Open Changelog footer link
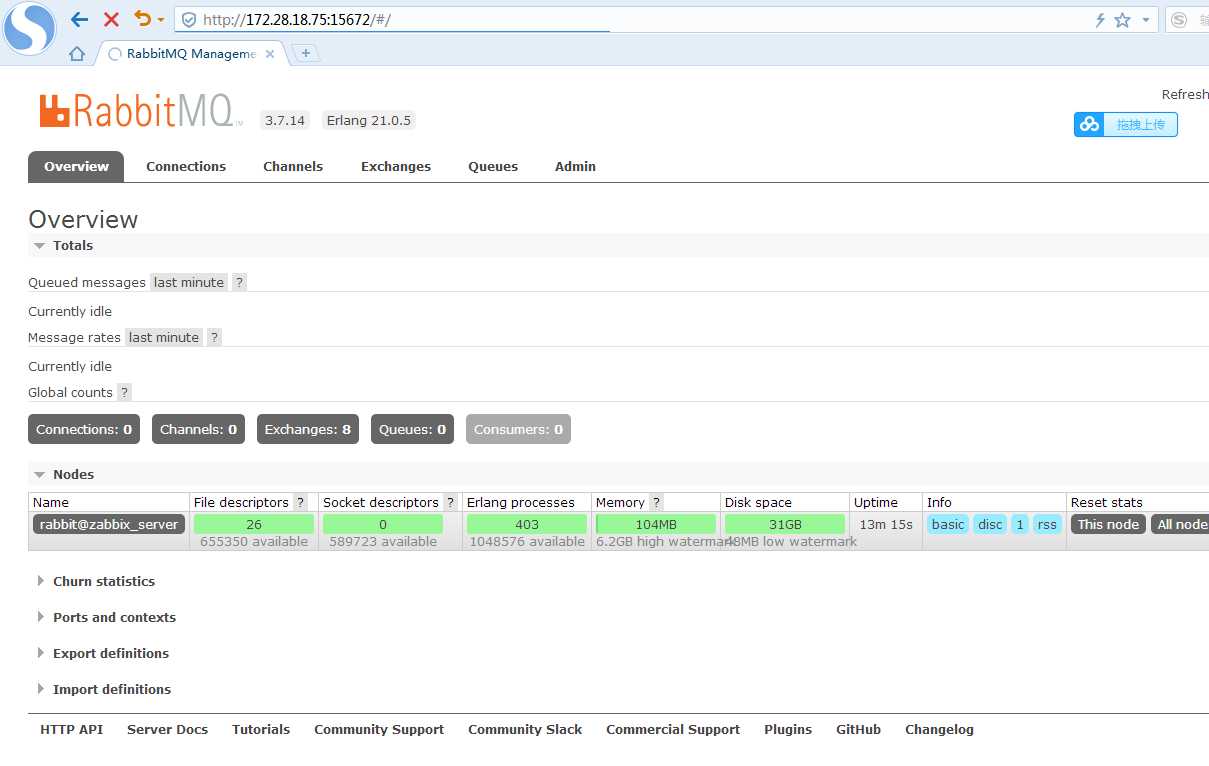 tap(939, 730)
